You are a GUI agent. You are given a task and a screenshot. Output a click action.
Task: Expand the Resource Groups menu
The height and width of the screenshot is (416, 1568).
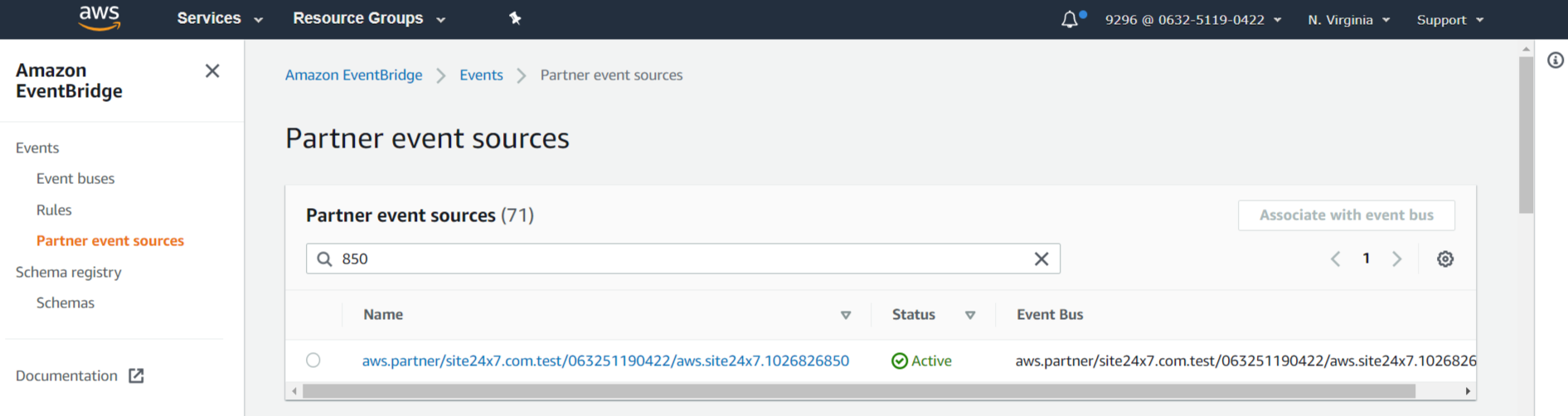pyautogui.click(x=368, y=18)
